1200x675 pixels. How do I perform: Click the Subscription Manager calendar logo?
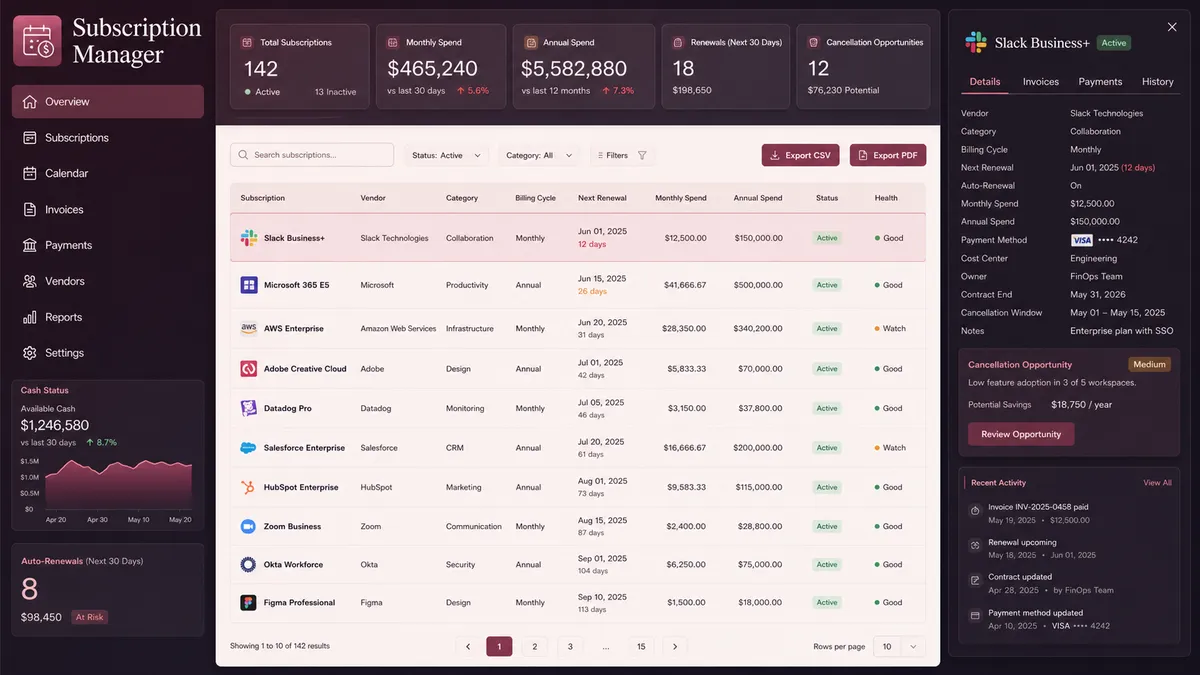point(38,41)
